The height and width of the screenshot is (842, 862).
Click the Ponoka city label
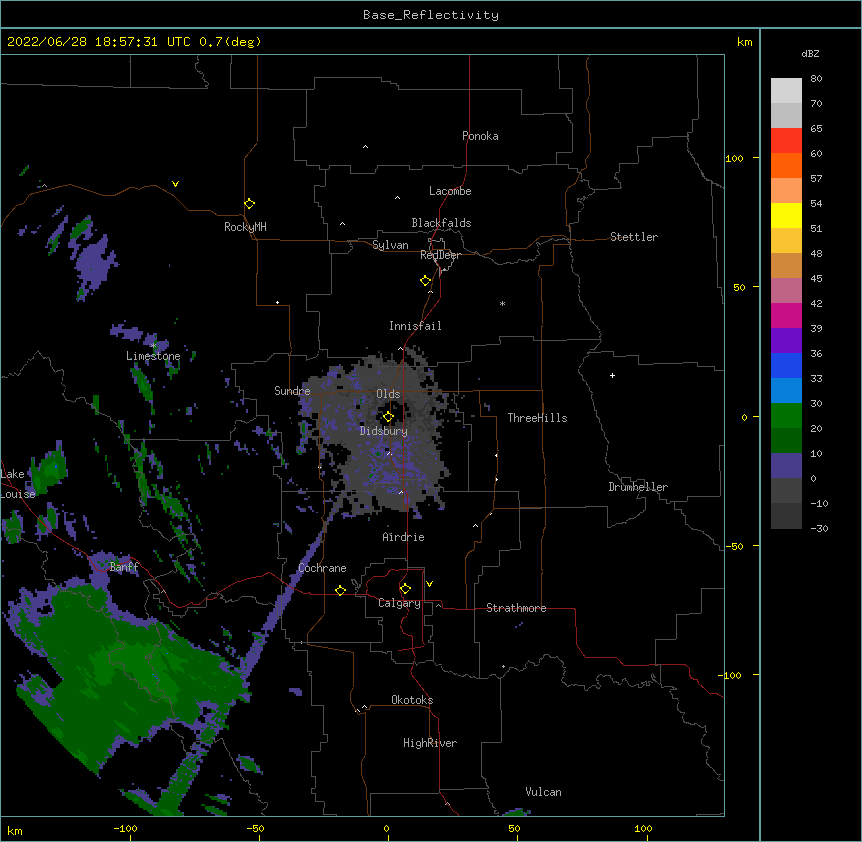(480, 136)
